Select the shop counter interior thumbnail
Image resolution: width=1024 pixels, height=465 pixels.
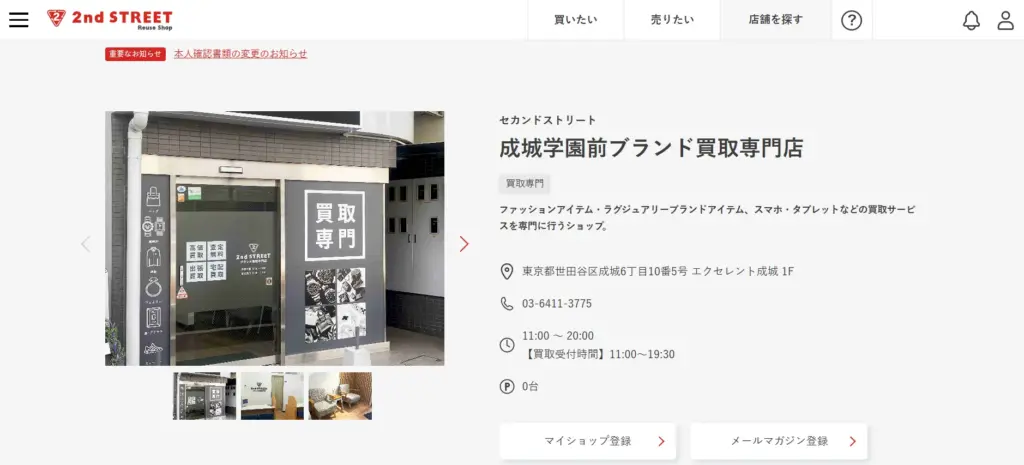point(272,396)
